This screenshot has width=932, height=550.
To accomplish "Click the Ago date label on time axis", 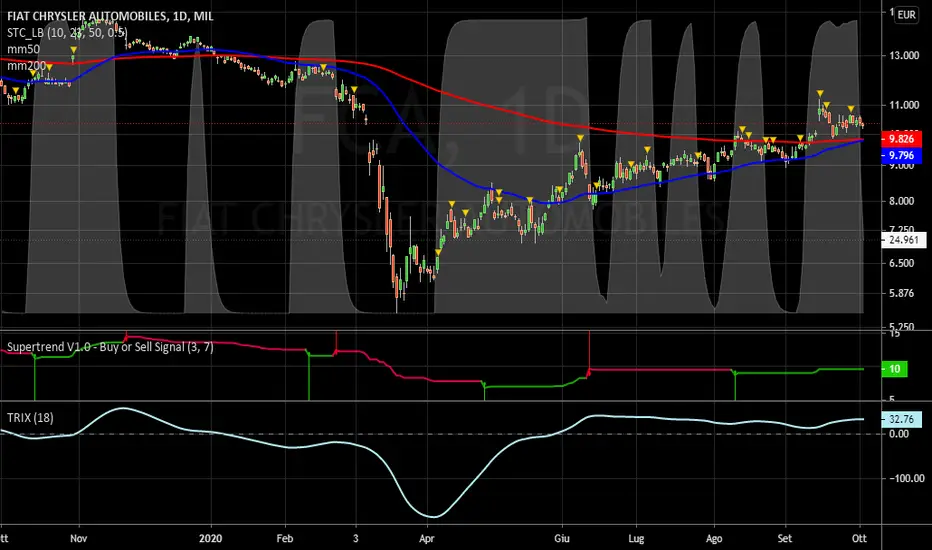I will (x=714, y=539).
